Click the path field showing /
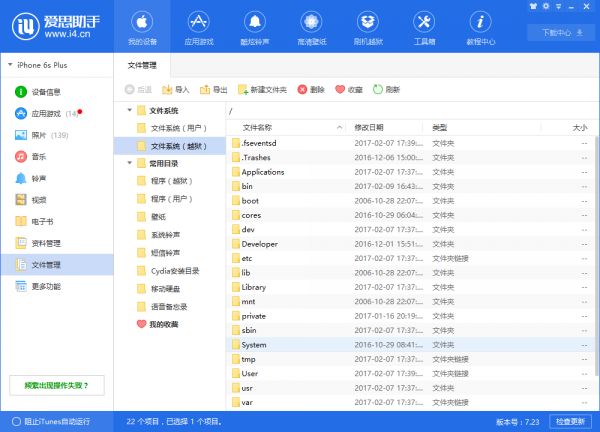Image resolution: width=600 pixels, height=432 pixels. [x=412, y=111]
